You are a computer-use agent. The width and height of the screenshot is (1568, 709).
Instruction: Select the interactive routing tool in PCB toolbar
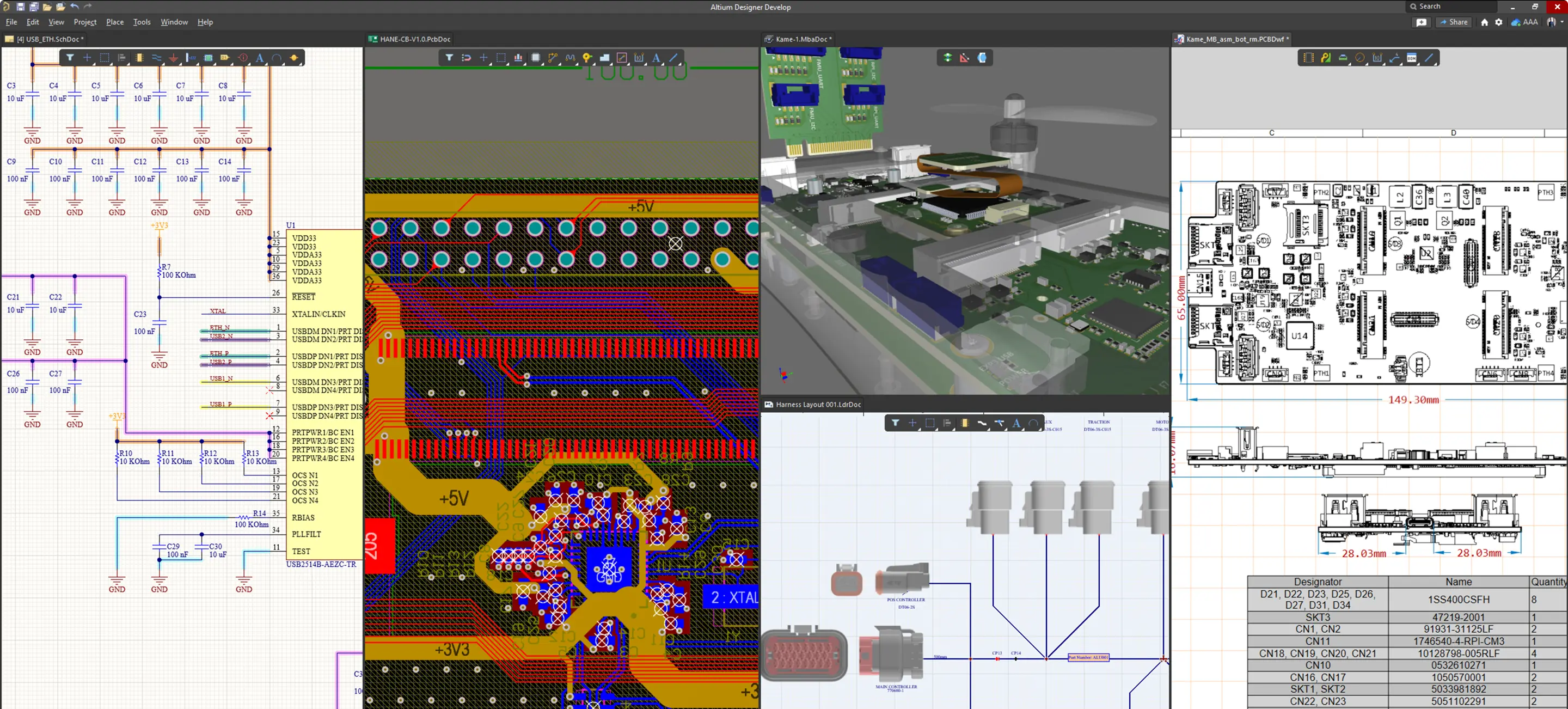tap(553, 58)
